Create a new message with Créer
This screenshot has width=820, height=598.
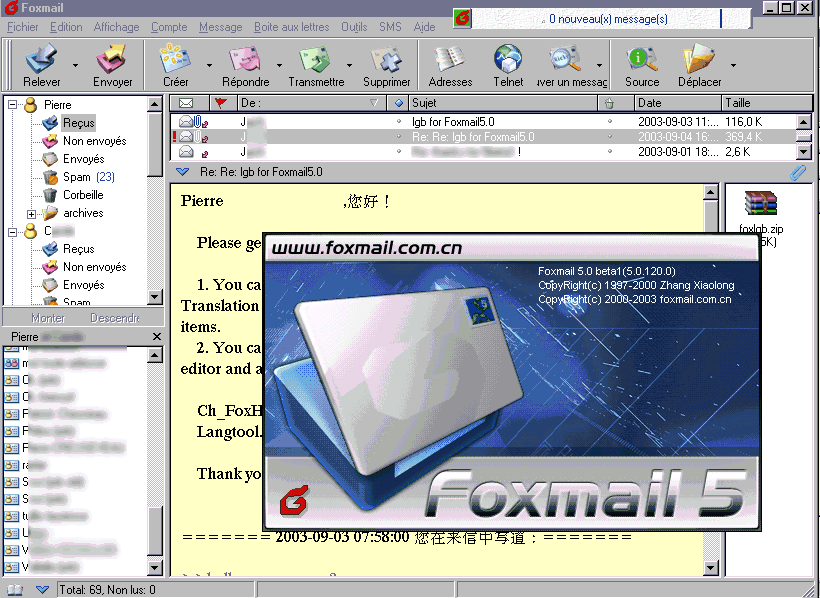point(175,59)
